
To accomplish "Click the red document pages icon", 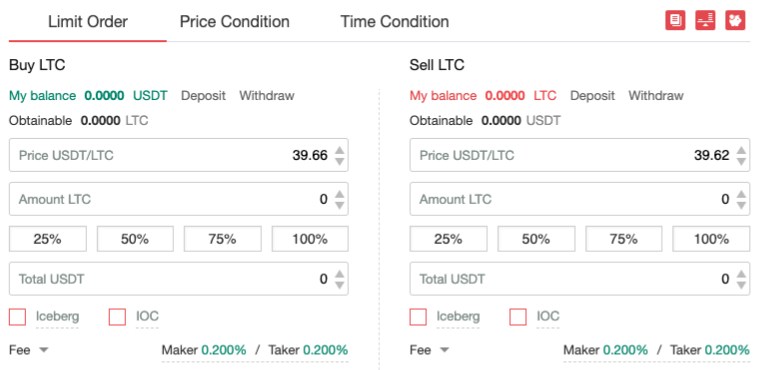I will [675, 21].
